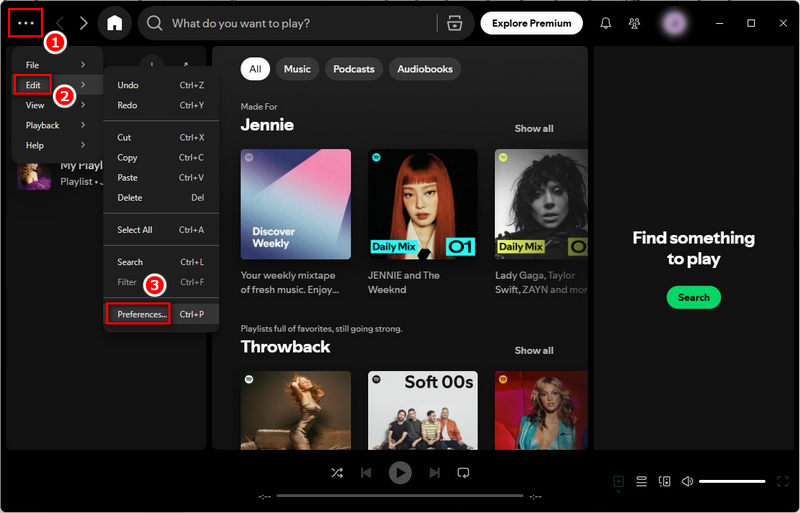Image resolution: width=800 pixels, height=513 pixels.
Task: Choose Redo from Edit menu
Action: tap(161, 105)
